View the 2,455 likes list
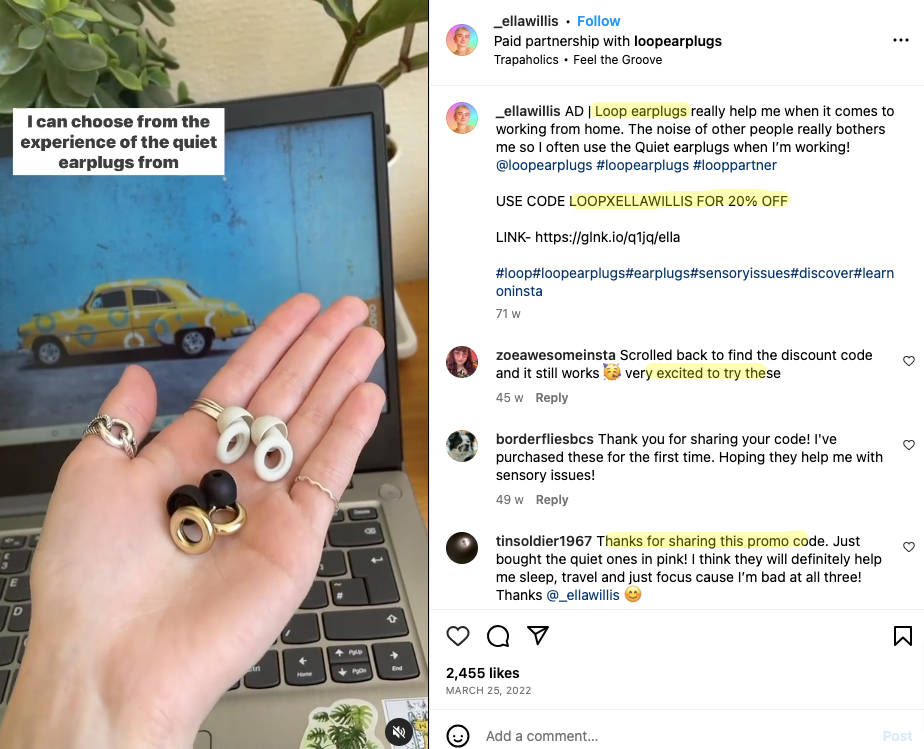Viewport: 924px width, 749px height. click(483, 673)
